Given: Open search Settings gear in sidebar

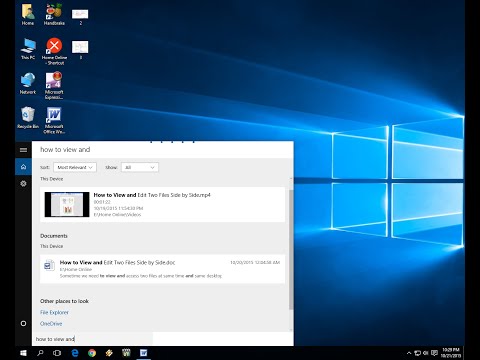Looking at the screenshot, I should pos(23,183).
